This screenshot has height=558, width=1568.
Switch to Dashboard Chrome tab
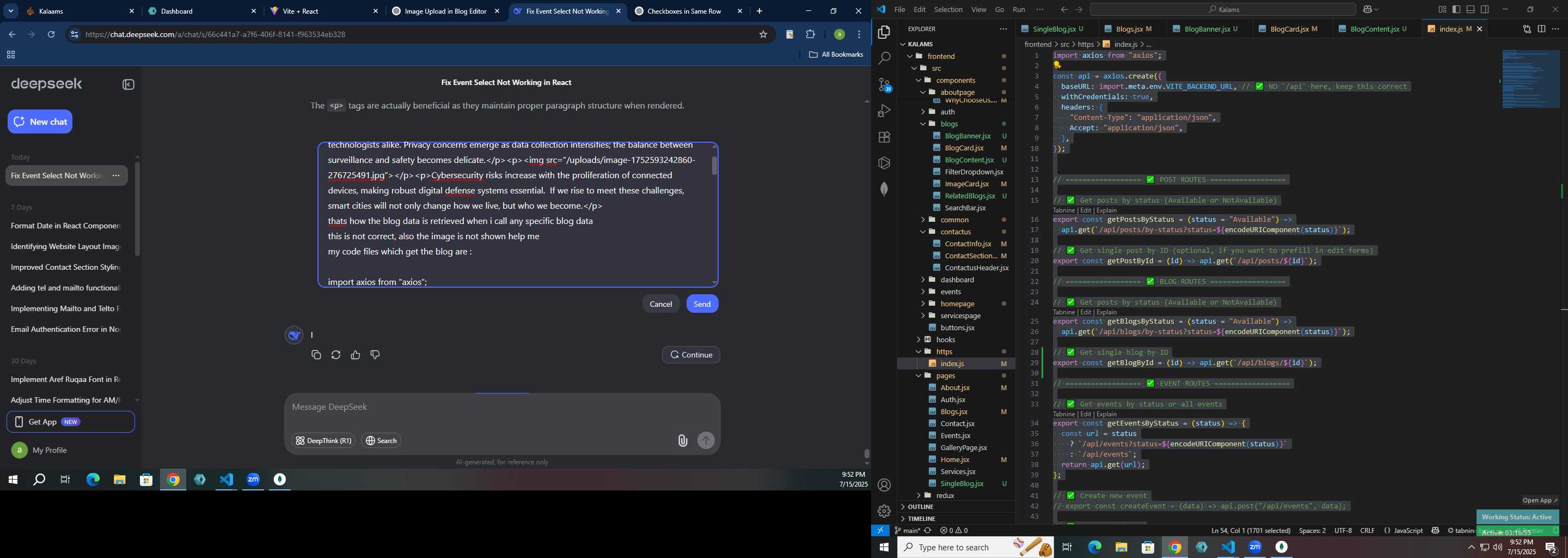click(x=203, y=11)
